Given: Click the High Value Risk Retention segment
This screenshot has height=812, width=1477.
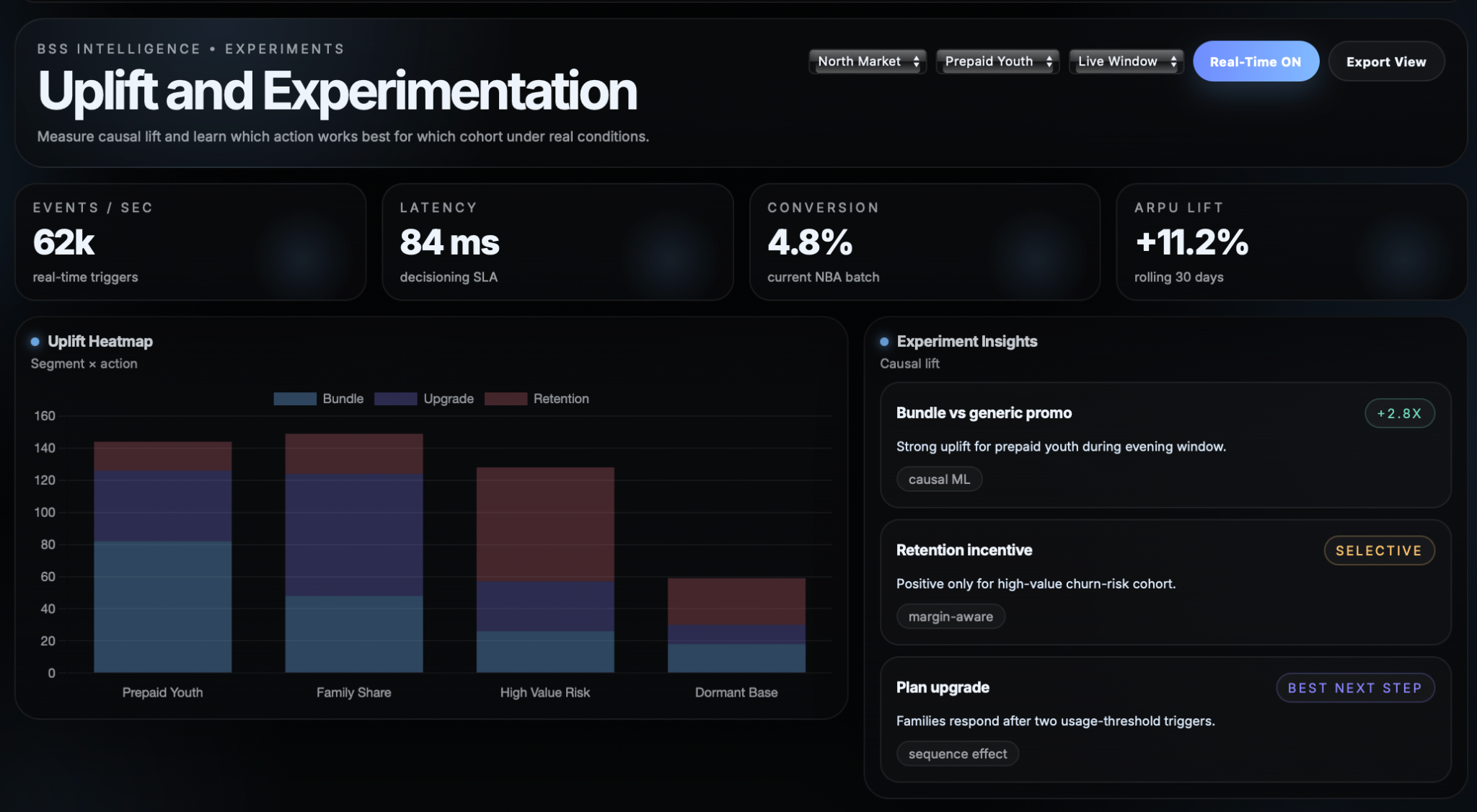Looking at the screenshot, I should click(x=545, y=524).
